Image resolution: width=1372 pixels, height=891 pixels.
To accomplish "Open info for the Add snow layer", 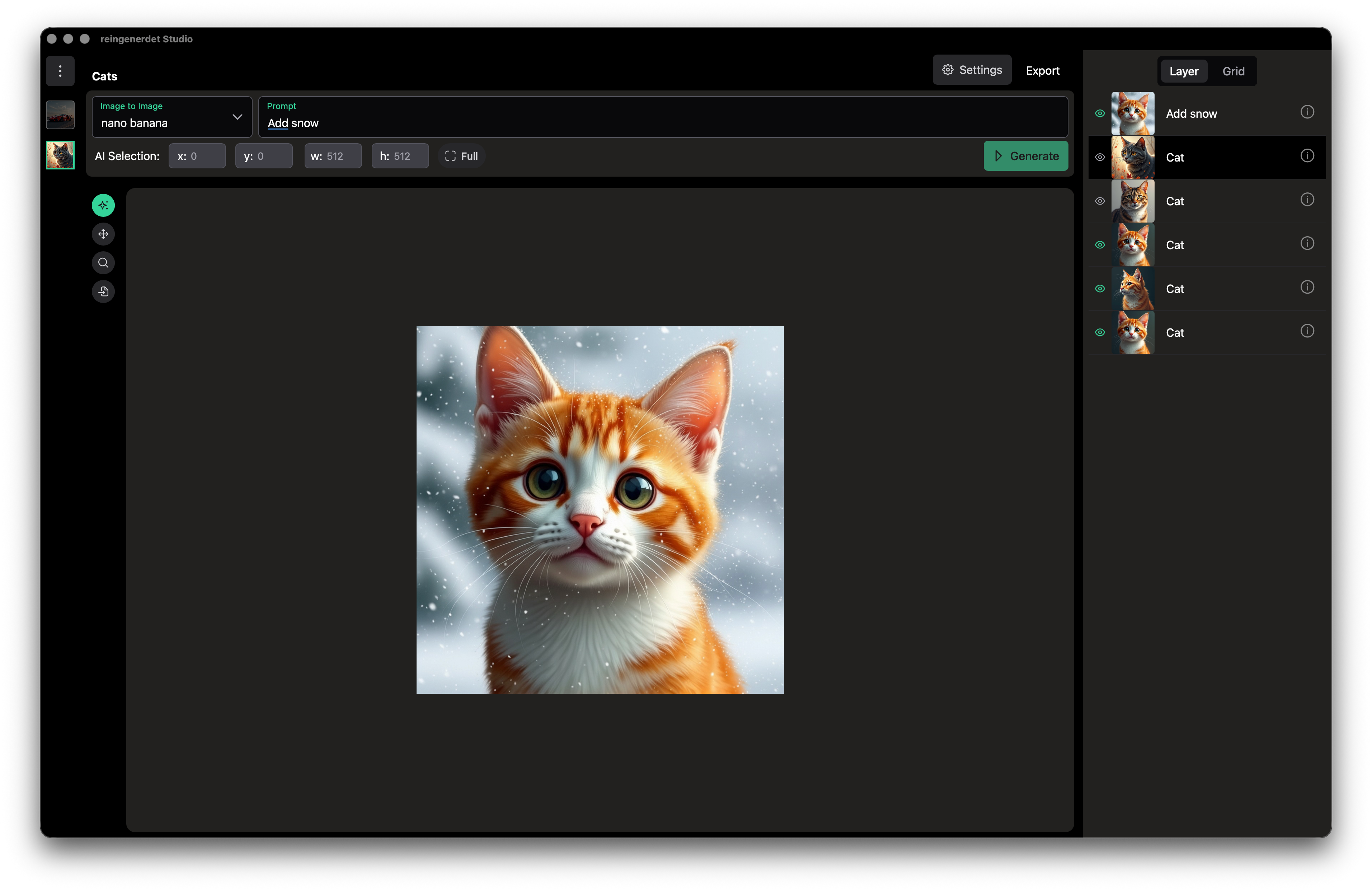I will tap(1307, 112).
